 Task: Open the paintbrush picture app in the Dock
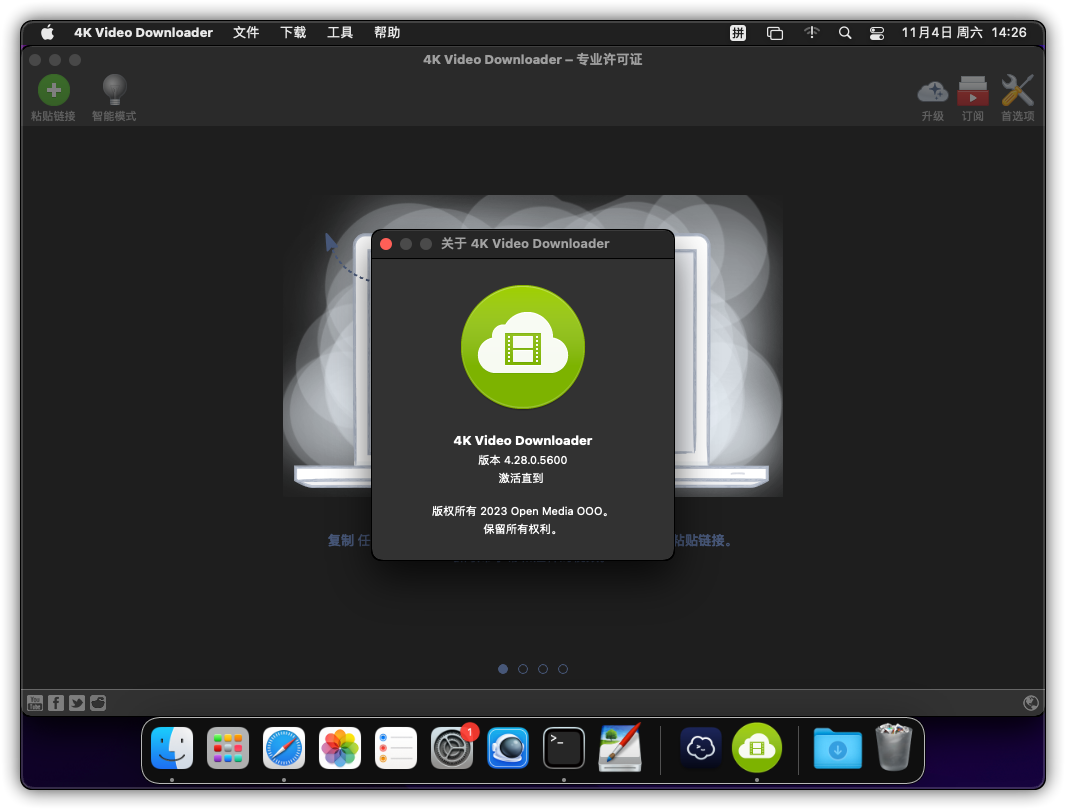pos(620,748)
